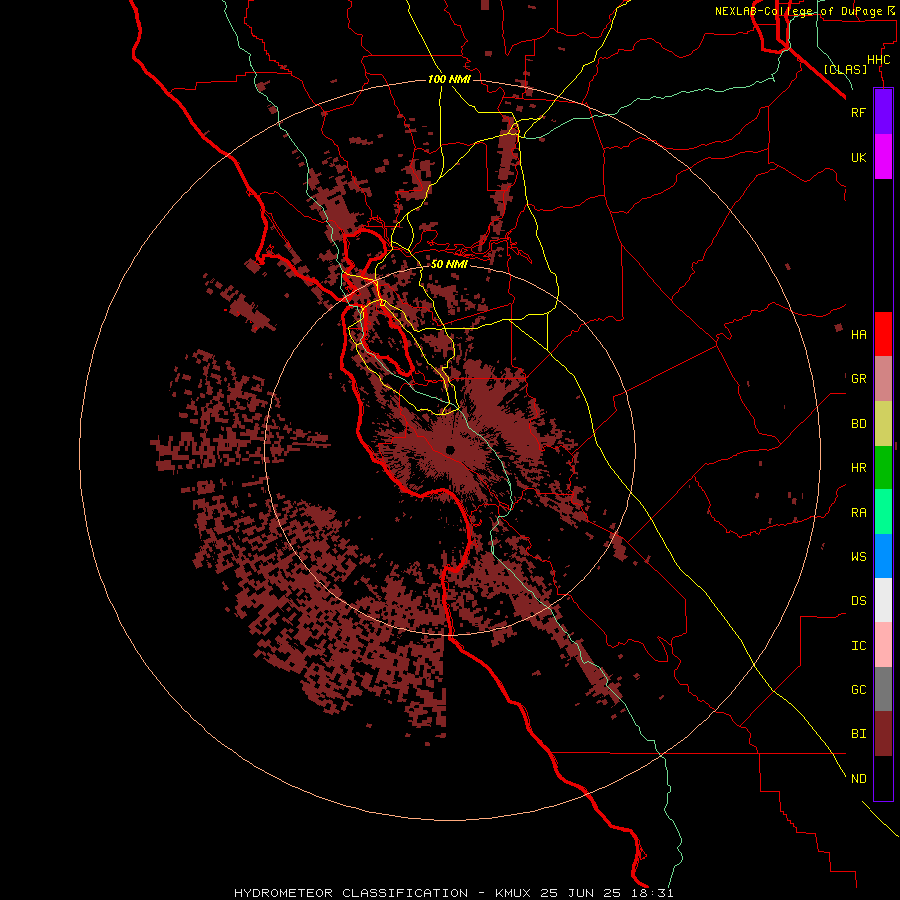Viewport: 900px width, 900px height.
Task: Click the RA legend label
Action: (x=858, y=513)
